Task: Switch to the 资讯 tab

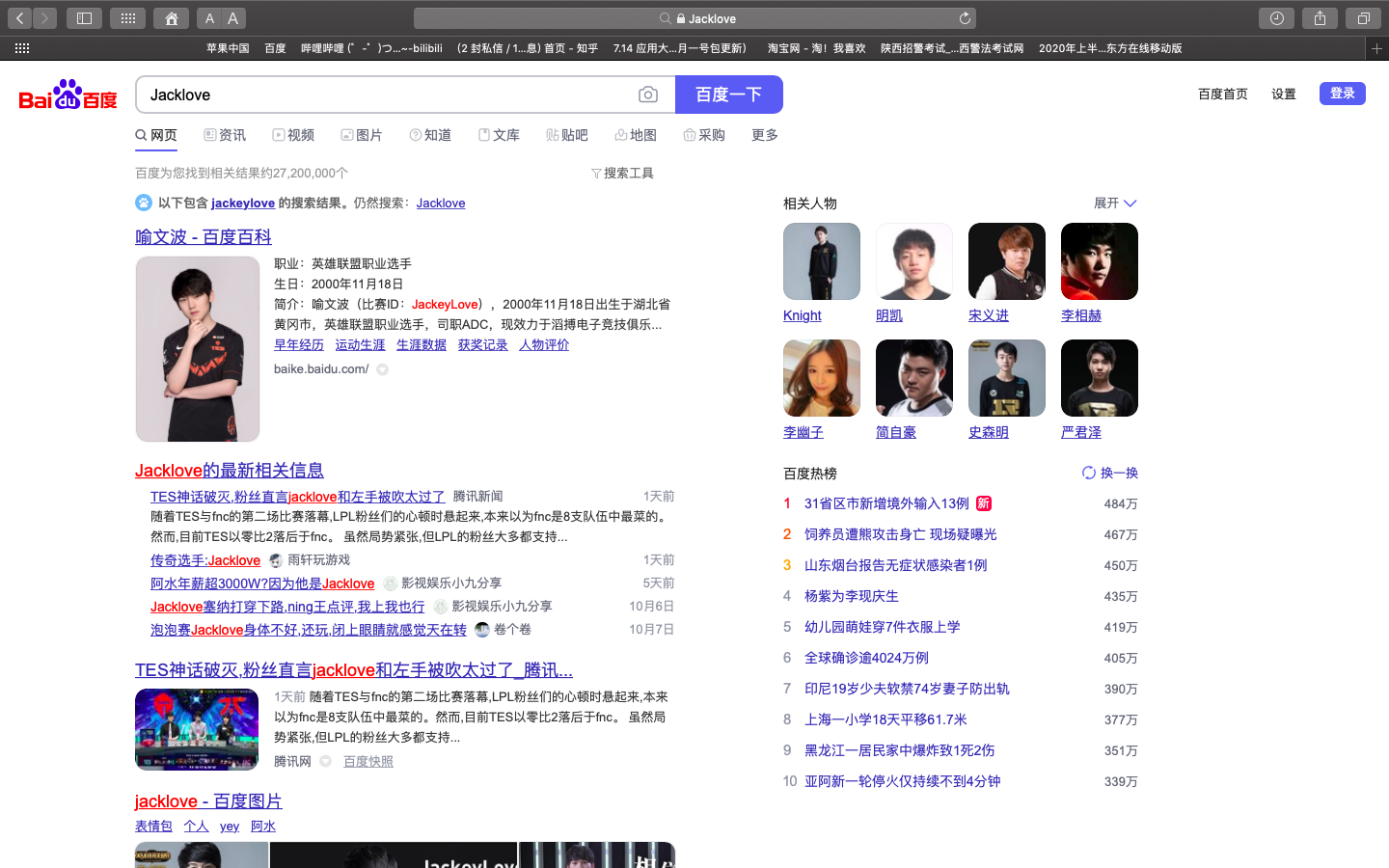Action: click(225, 135)
